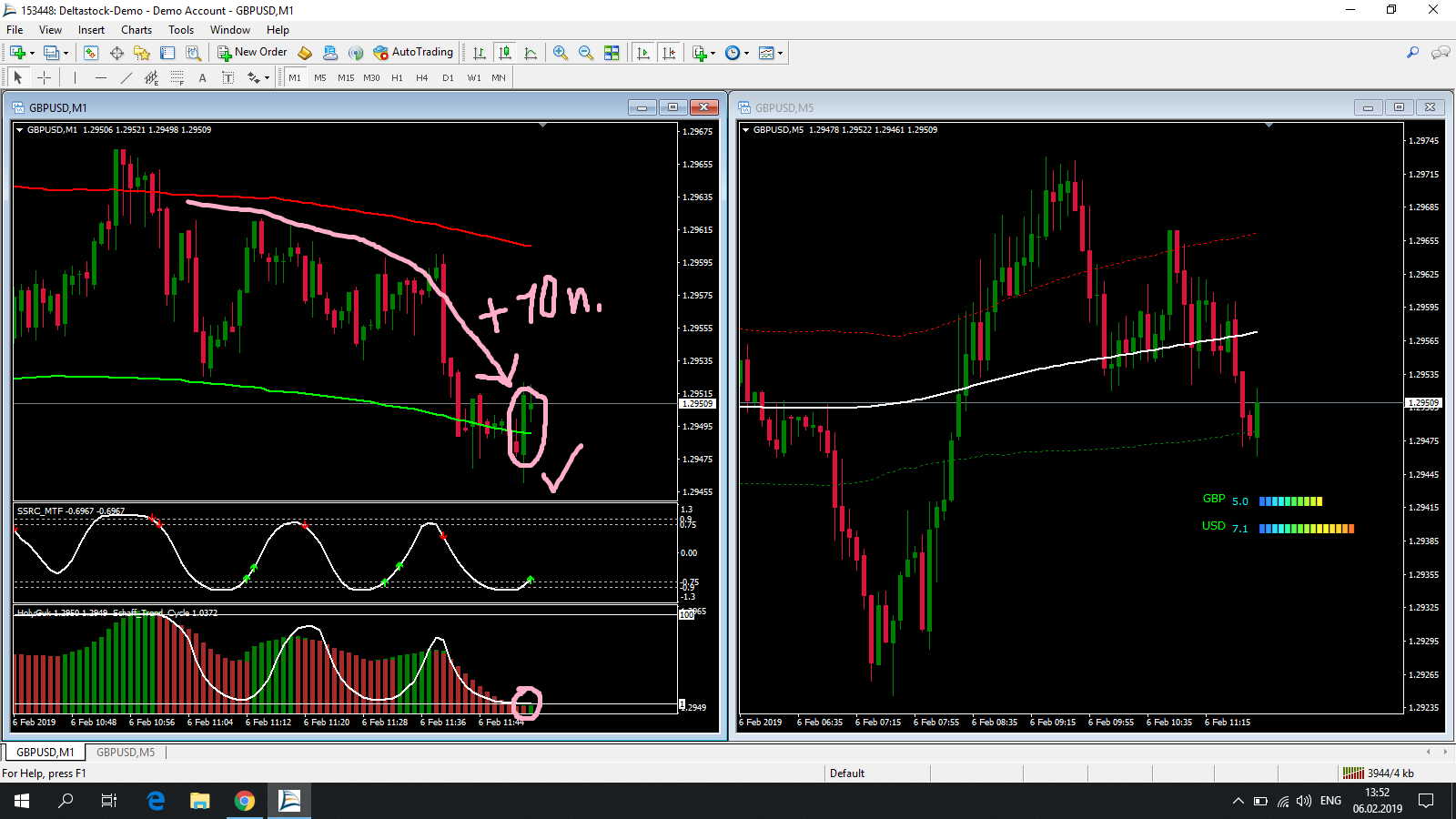Open the View menu
Image resolution: width=1456 pixels, height=819 pixels.
(x=50, y=30)
